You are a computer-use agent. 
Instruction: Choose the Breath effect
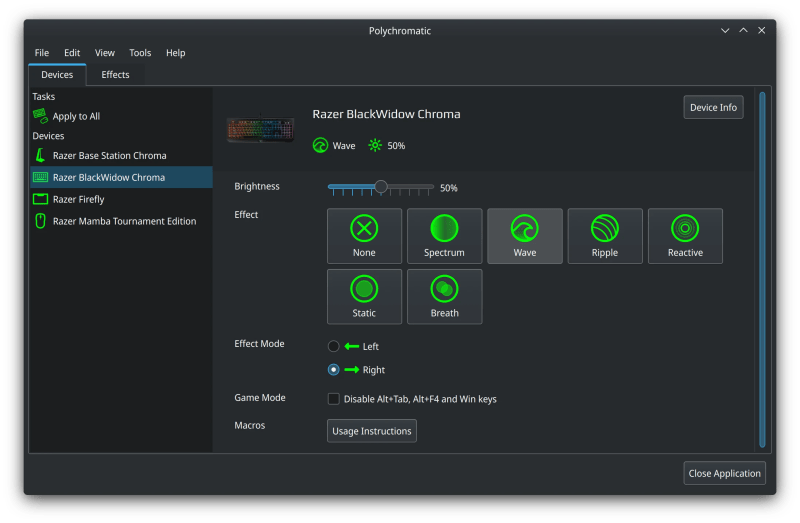[x=444, y=296]
